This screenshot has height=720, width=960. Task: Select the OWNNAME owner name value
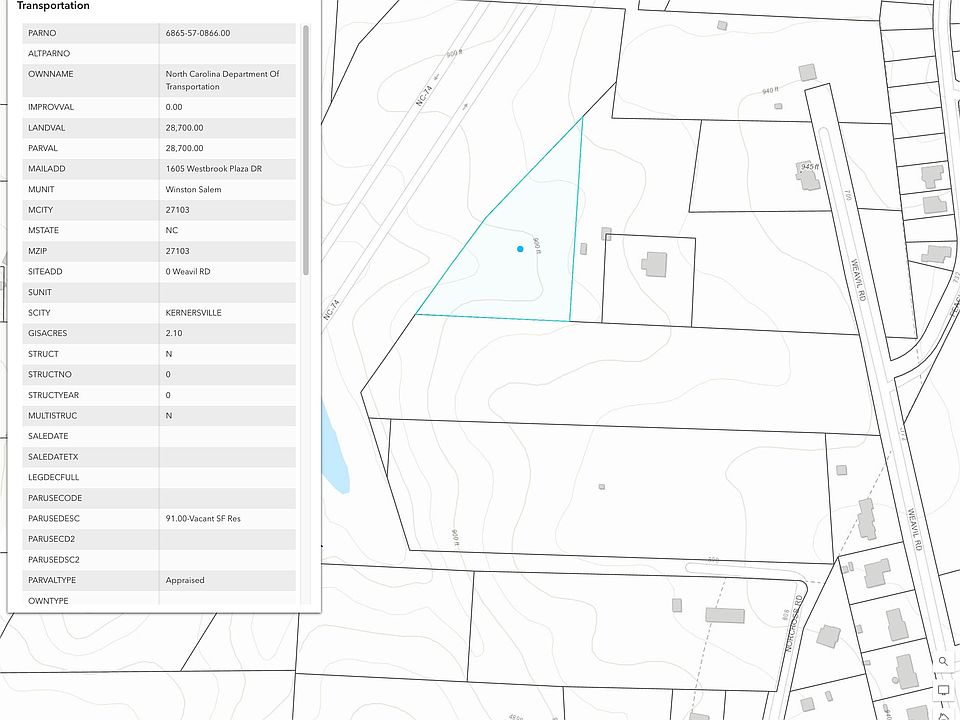(x=221, y=80)
